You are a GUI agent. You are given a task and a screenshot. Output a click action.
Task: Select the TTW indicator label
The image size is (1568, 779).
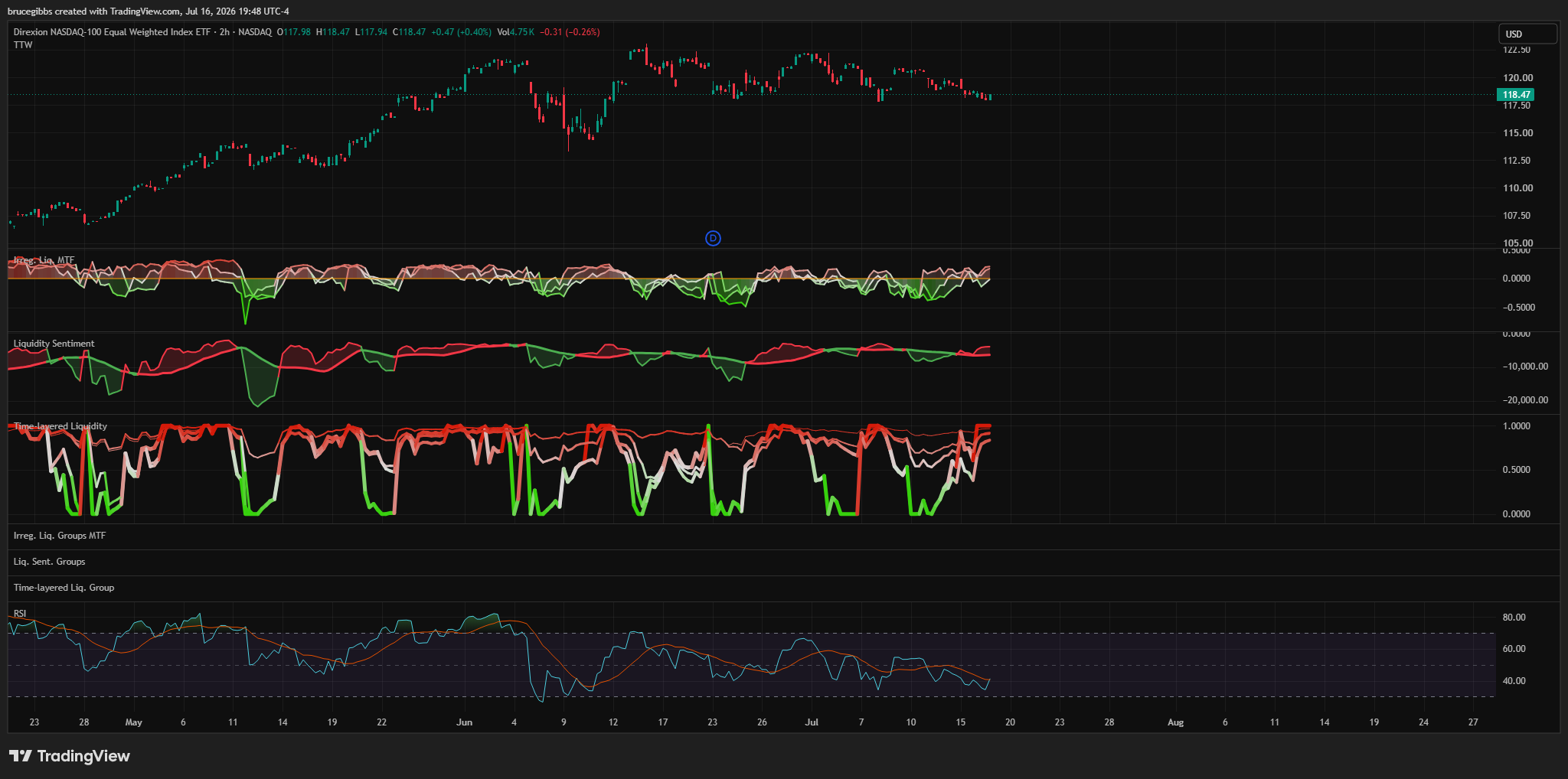point(23,45)
